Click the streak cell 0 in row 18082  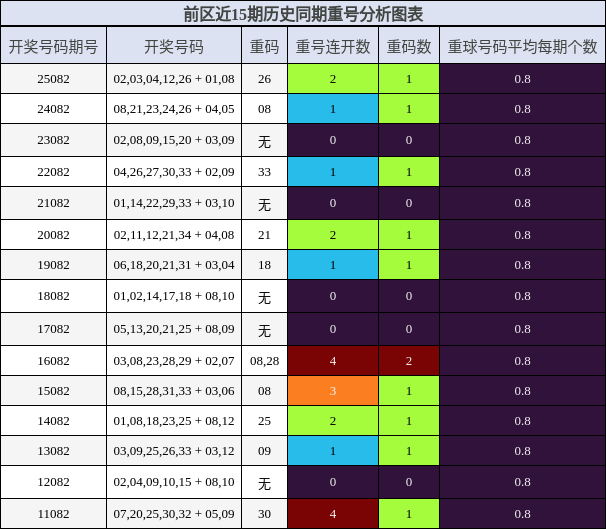click(x=333, y=296)
